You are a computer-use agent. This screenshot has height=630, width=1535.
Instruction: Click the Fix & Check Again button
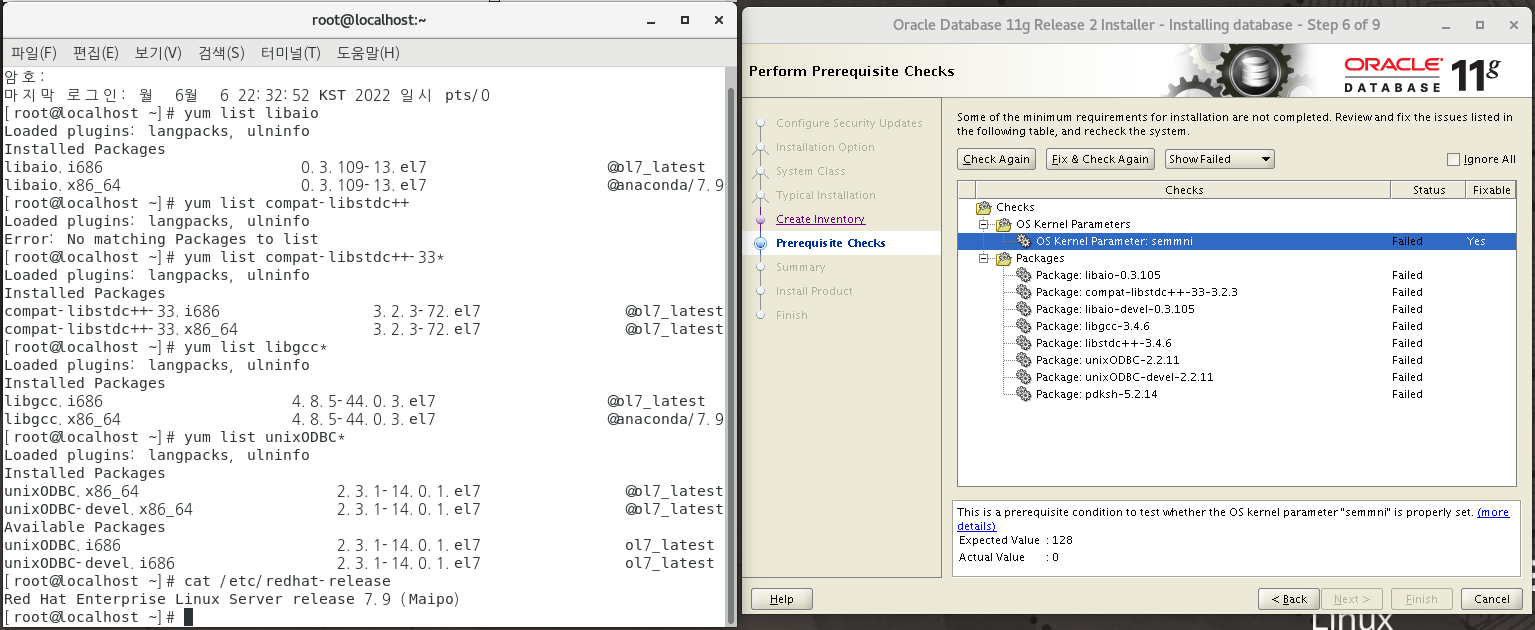[x=1100, y=159]
